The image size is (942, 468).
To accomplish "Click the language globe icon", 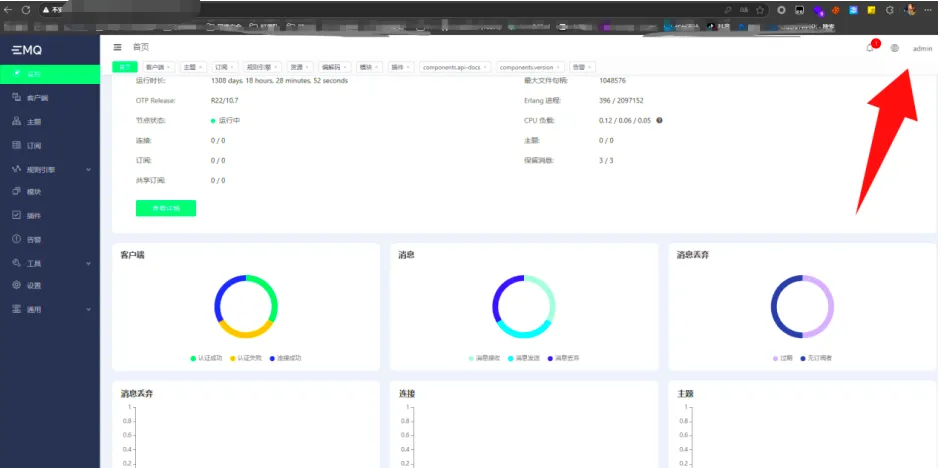I will click(x=895, y=49).
